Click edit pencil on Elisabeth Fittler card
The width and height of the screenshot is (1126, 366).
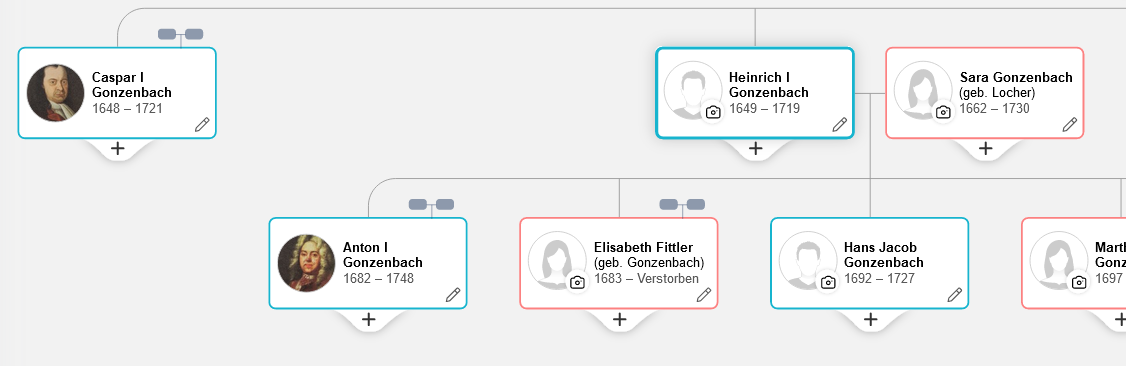click(x=704, y=295)
